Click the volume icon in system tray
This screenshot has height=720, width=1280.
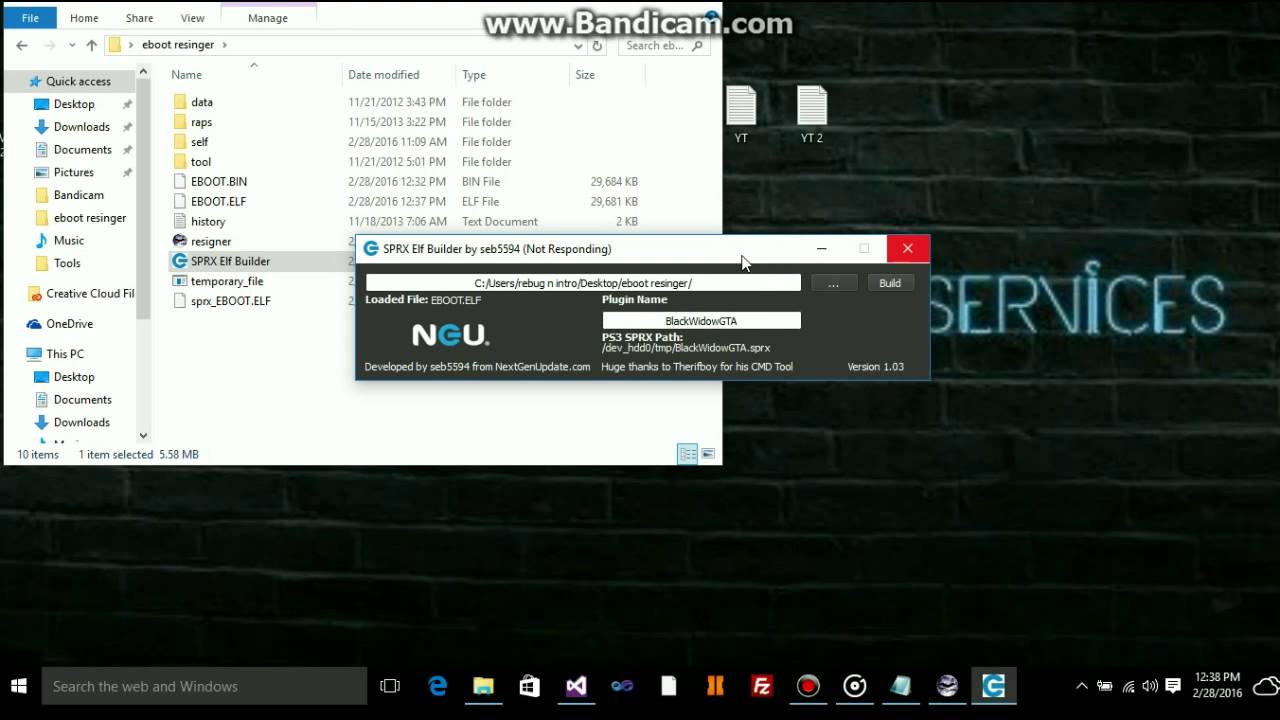[1150, 687]
